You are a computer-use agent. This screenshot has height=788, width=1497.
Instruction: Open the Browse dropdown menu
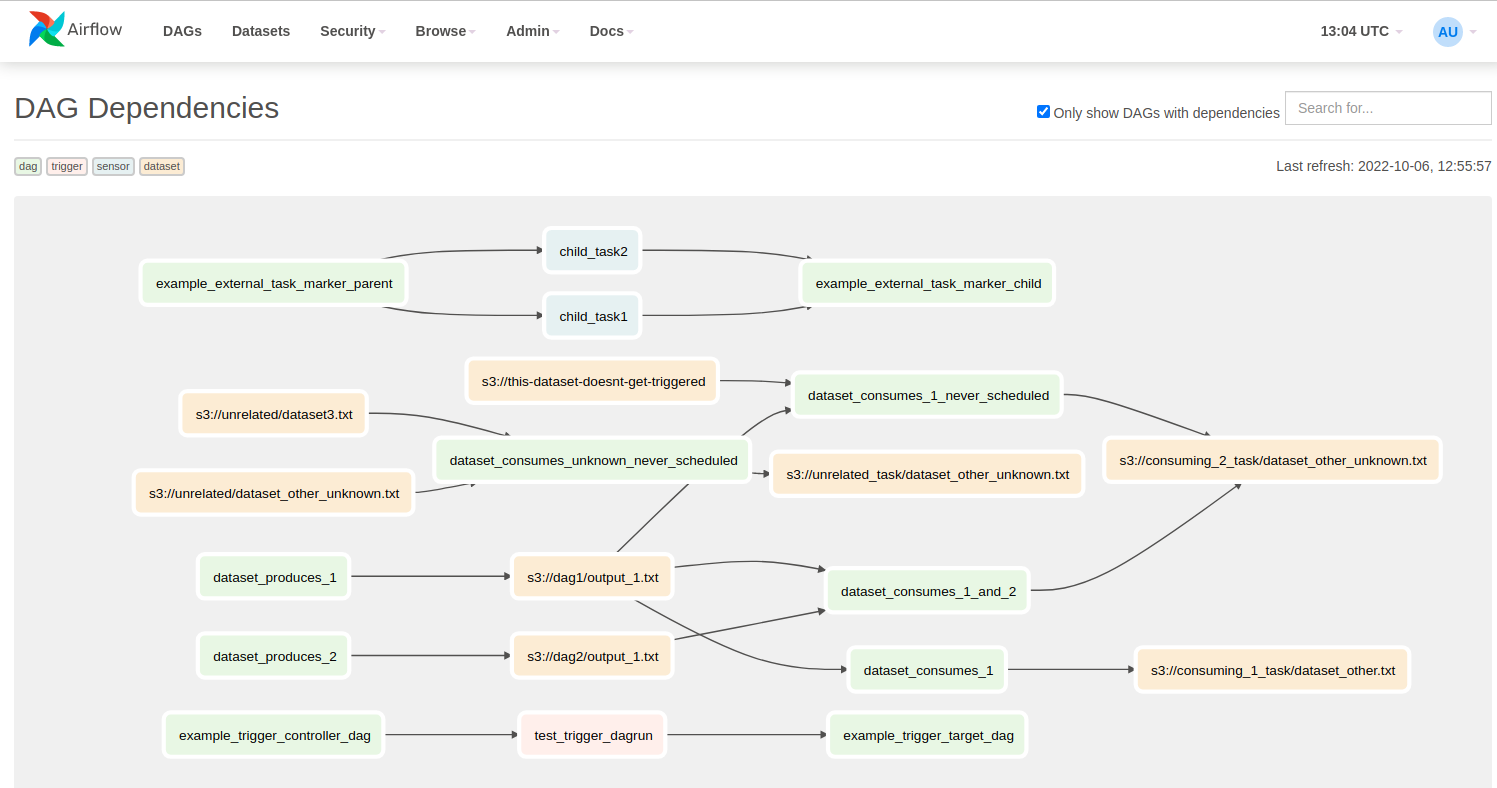445,31
